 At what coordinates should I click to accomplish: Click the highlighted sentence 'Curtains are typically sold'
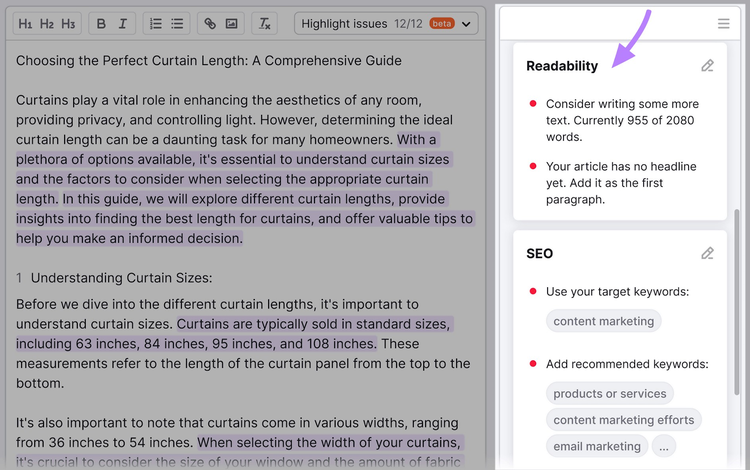[x=234, y=334]
